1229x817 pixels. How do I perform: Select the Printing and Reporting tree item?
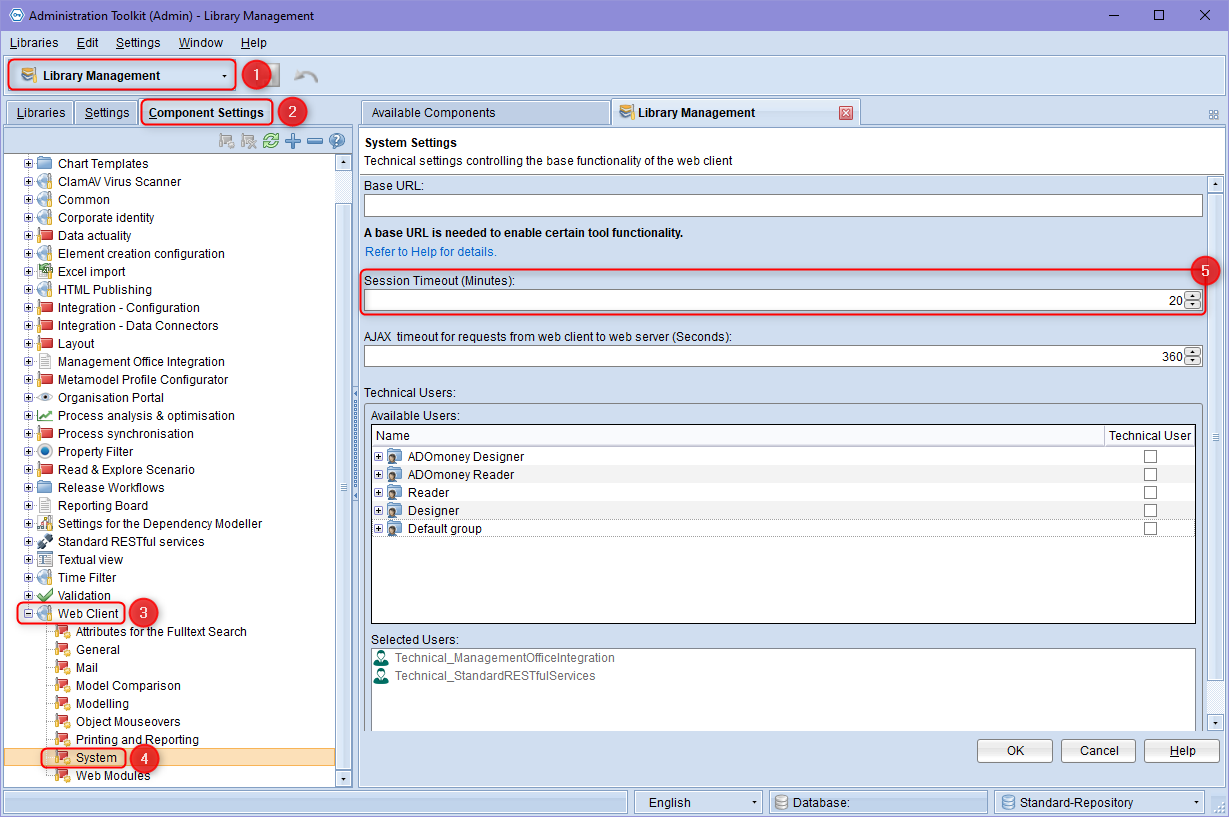pyautogui.click(x=137, y=740)
